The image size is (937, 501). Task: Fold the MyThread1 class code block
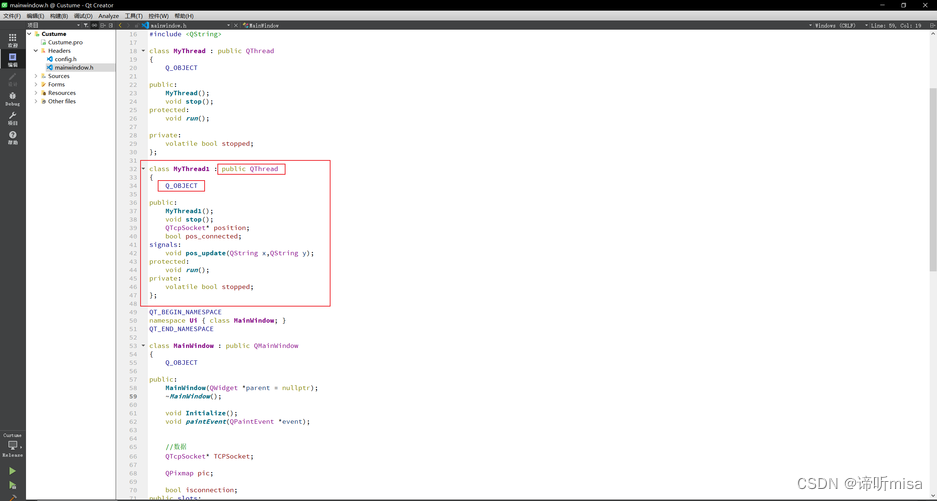tap(143, 169)
